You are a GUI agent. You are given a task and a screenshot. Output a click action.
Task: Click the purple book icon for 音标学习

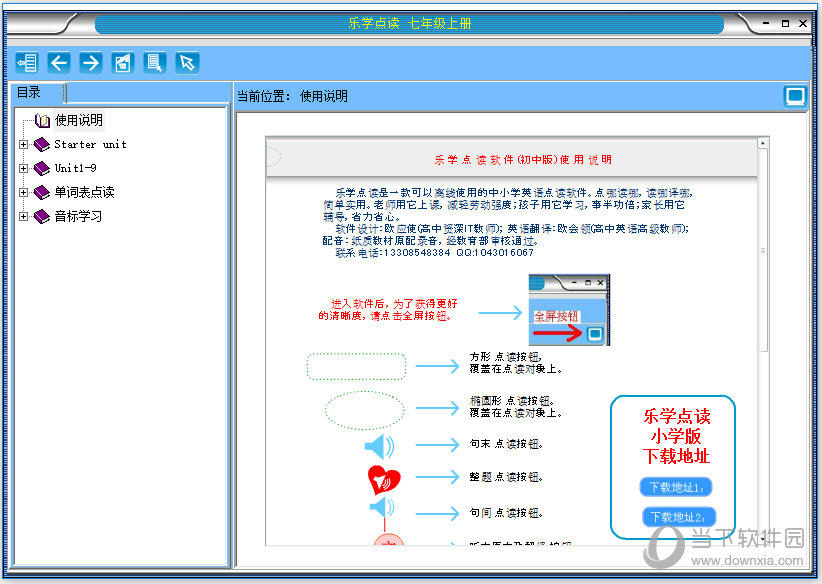(41, 216)
